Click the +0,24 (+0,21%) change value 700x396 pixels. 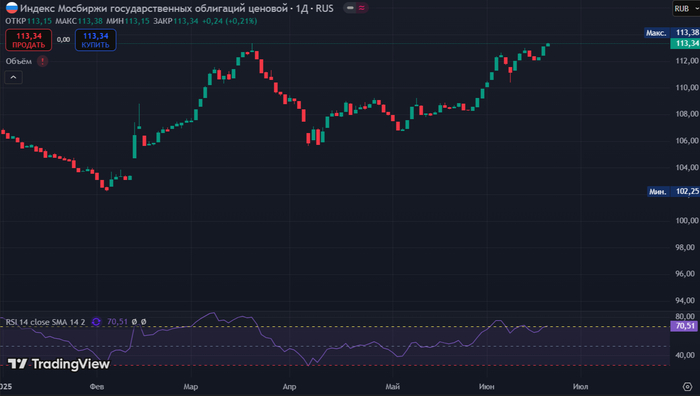229,21
